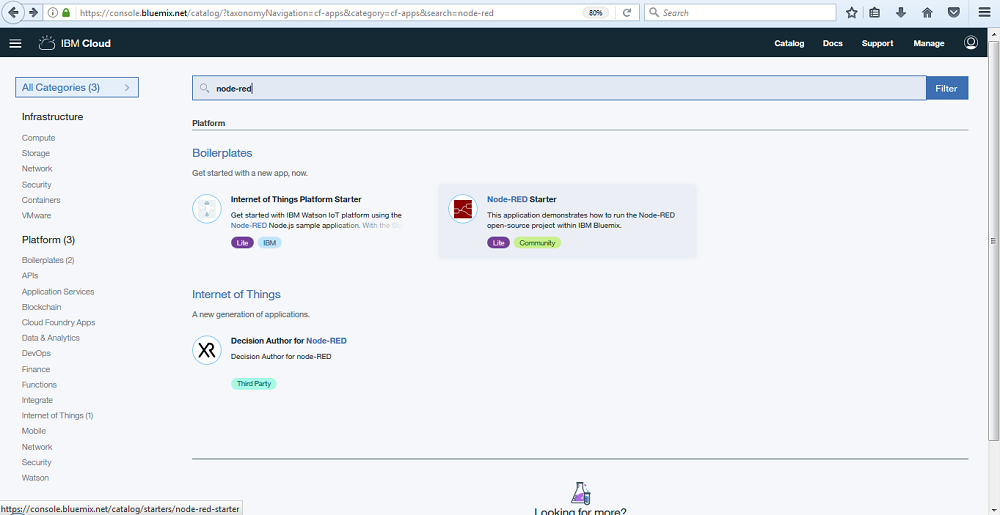Screen dimensions: 1000x515
Task: Open the IBM Cloud navigation hamburger menu
Action: pos(16,43)
